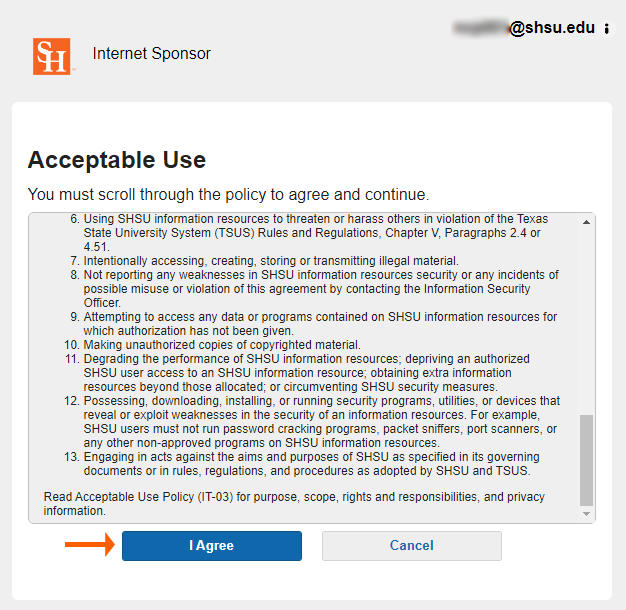This screenshot has width=626, height=610.
Task: Open the account options menu icon
Action: (x=606, y=29)
